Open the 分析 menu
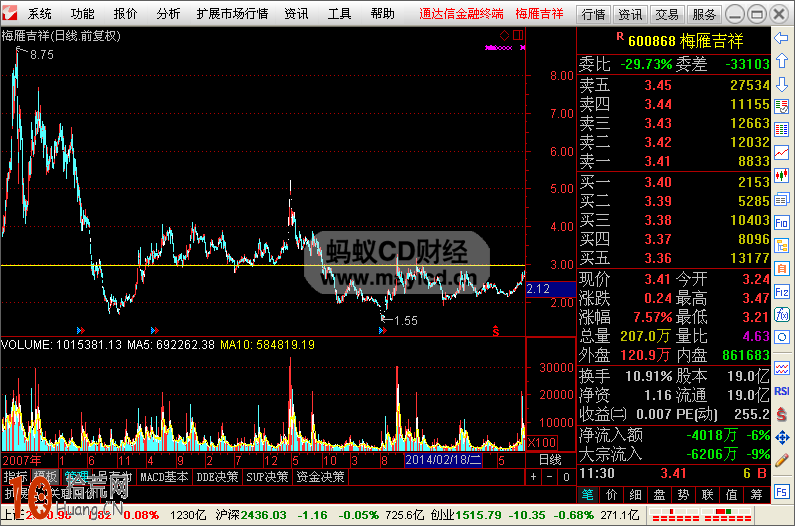 168,14
